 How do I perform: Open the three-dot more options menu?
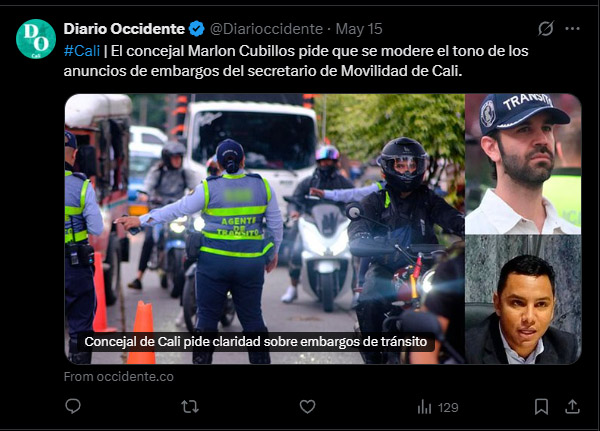pyautogui.click(x=572, y=29)
